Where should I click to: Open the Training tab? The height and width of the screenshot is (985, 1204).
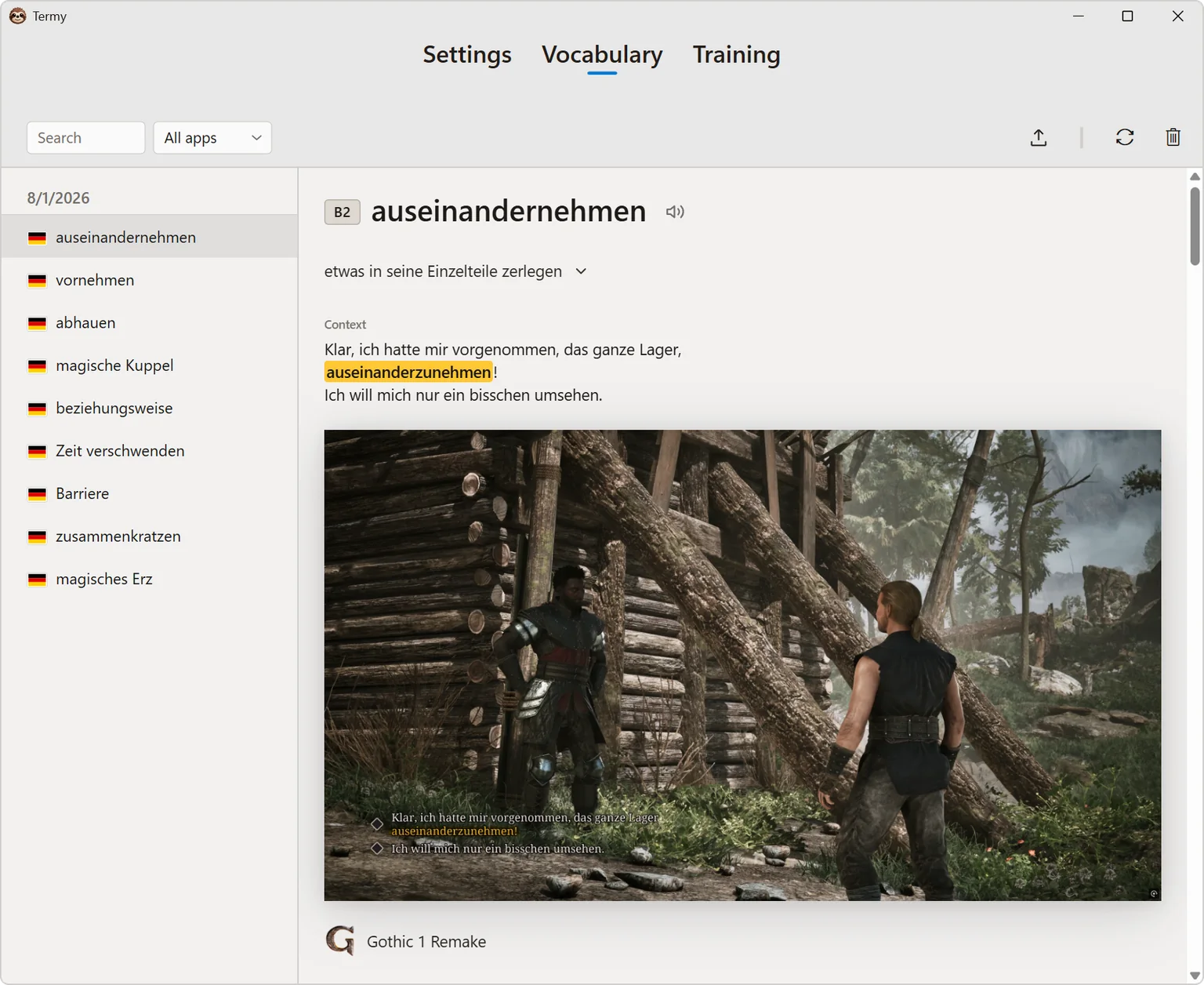[736, 54]
